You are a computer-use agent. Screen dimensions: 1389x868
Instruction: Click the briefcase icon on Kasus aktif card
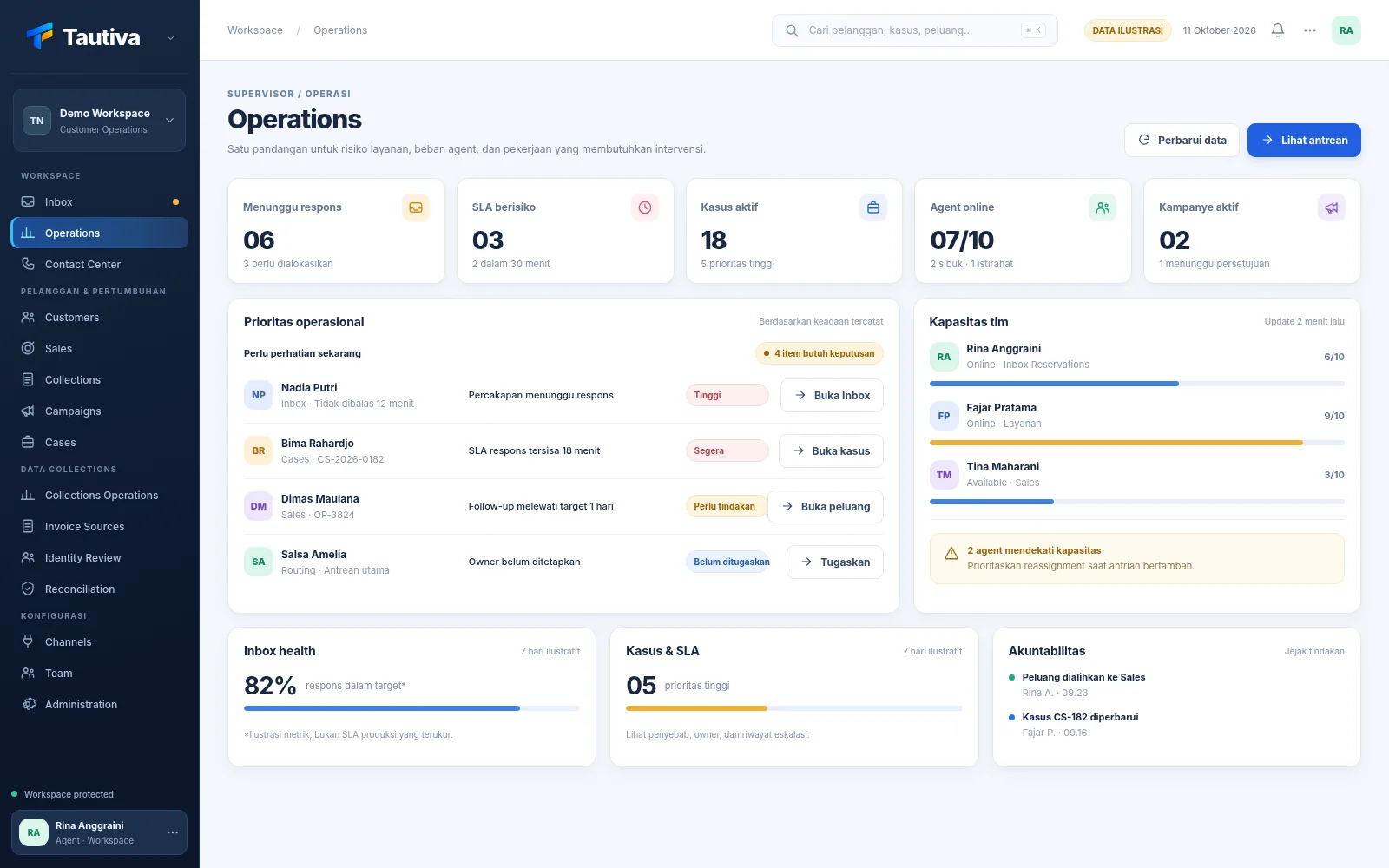click(x=873, y=207)
